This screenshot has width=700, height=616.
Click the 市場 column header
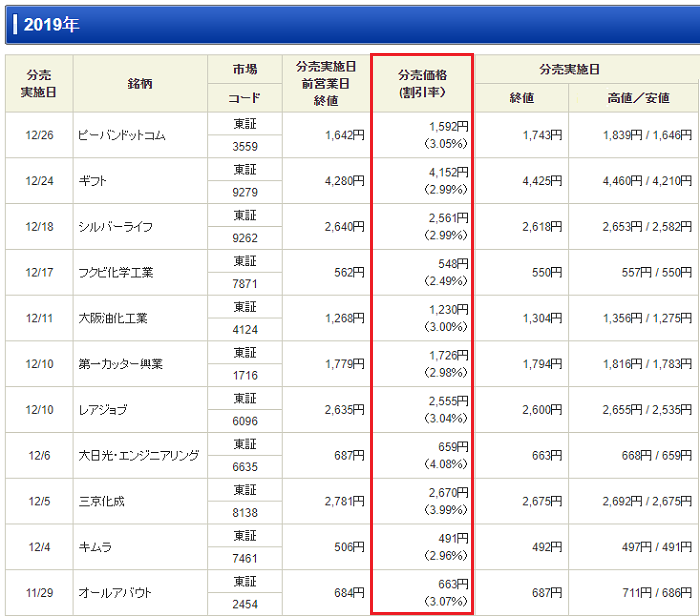[x=245, y=69]
